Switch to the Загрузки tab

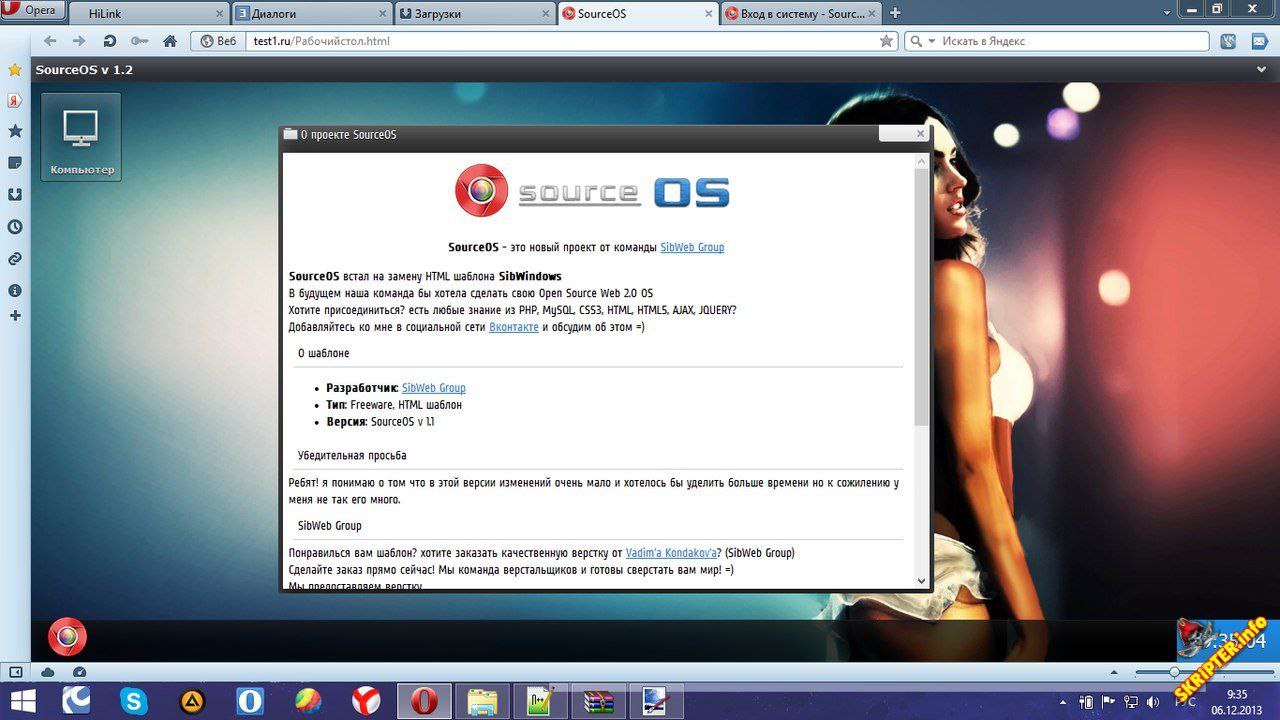tap(474, 13)
